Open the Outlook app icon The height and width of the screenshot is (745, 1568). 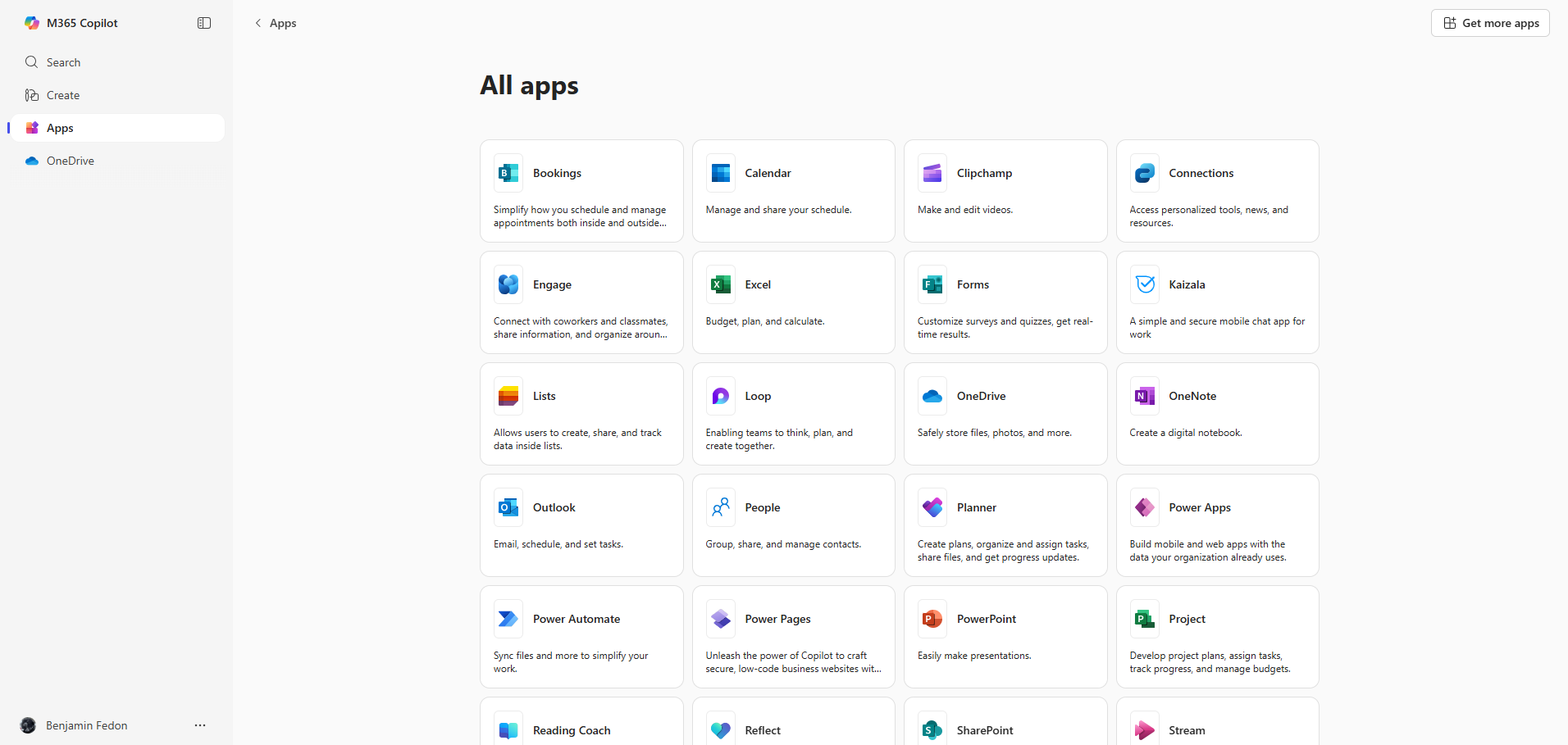[x=508, y=507]
